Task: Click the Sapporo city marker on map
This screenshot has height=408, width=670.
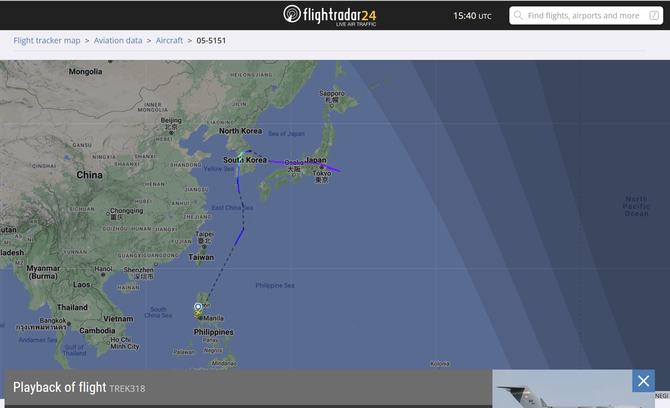Action: [x=331, y=105]
